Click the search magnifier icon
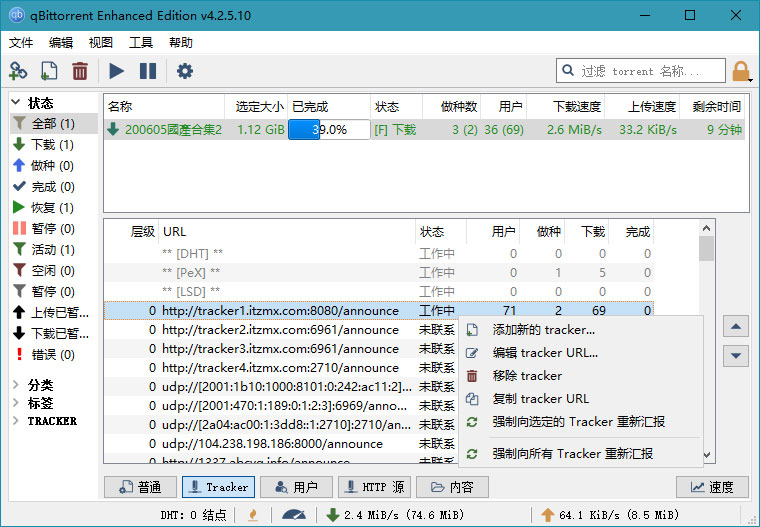This screenshot has height=527, width=760. click(568, 71)
